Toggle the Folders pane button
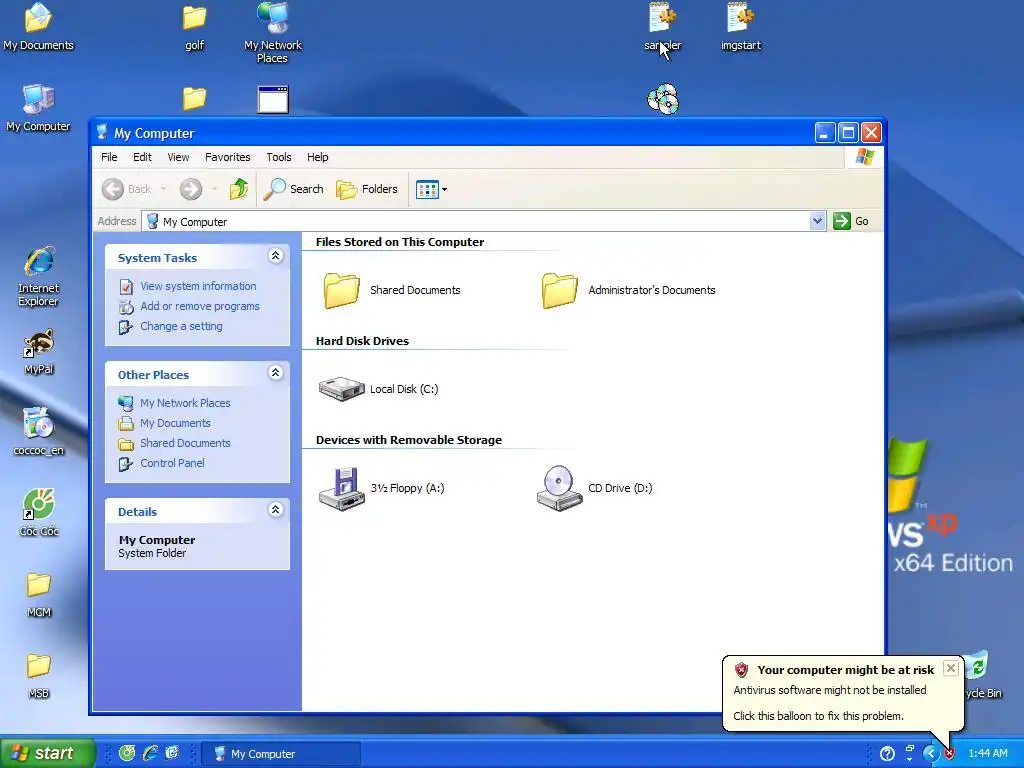This screenshot has height=768, width=1024. (x=366, y=189)
